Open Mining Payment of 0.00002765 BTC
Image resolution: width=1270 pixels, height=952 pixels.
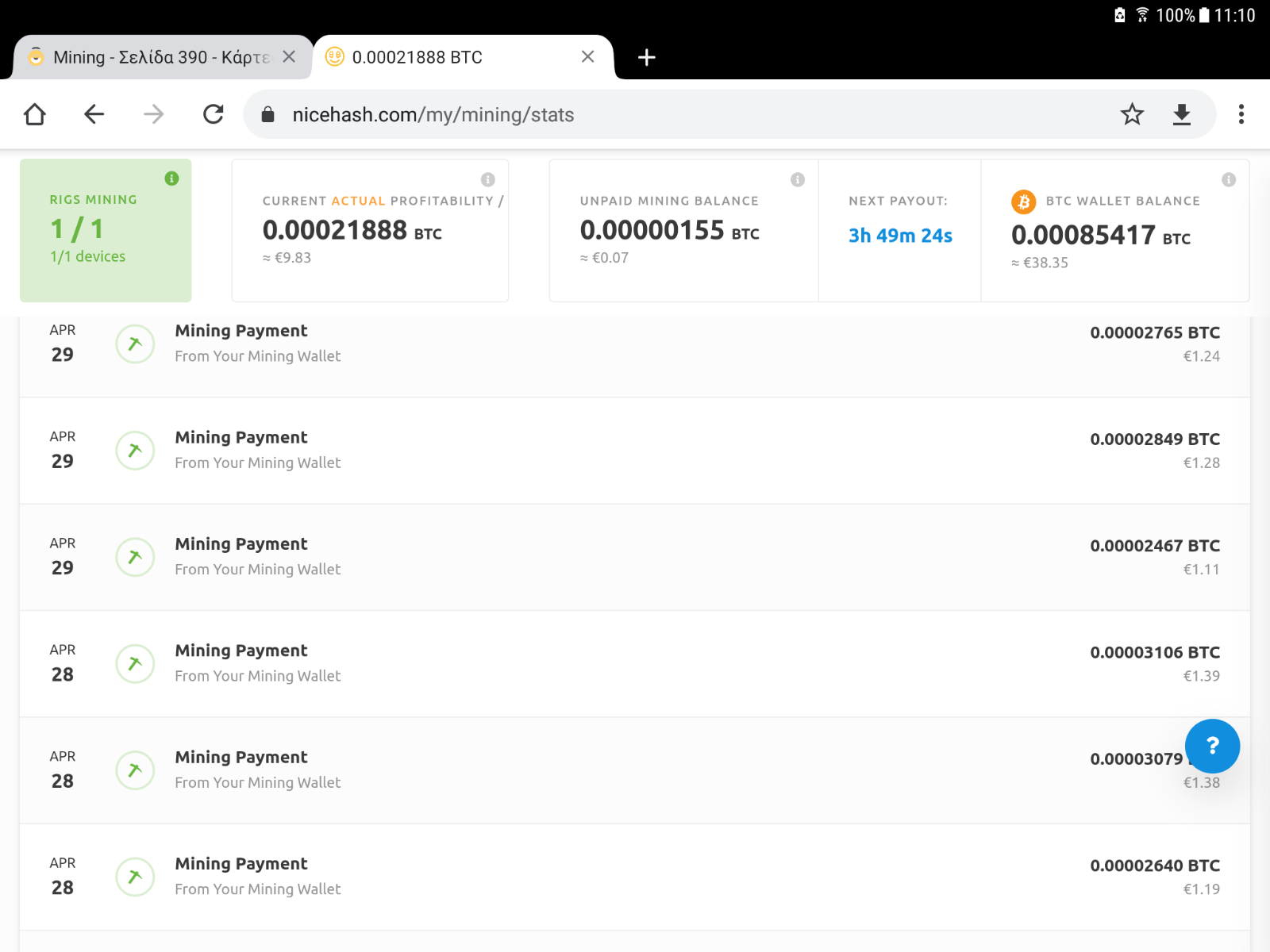click(635, 357)
